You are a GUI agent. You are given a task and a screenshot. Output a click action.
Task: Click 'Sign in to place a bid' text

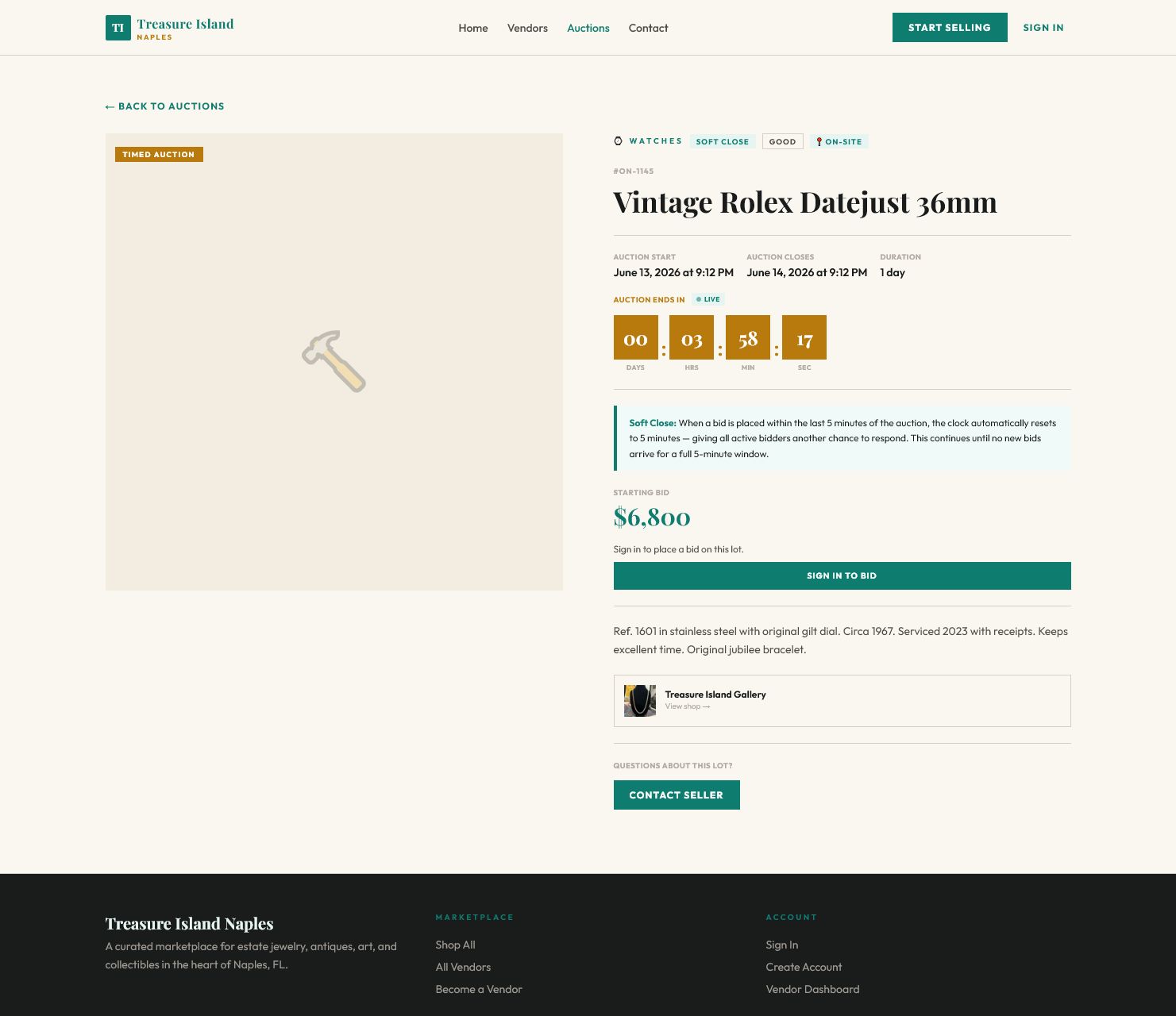click(679, 549)
